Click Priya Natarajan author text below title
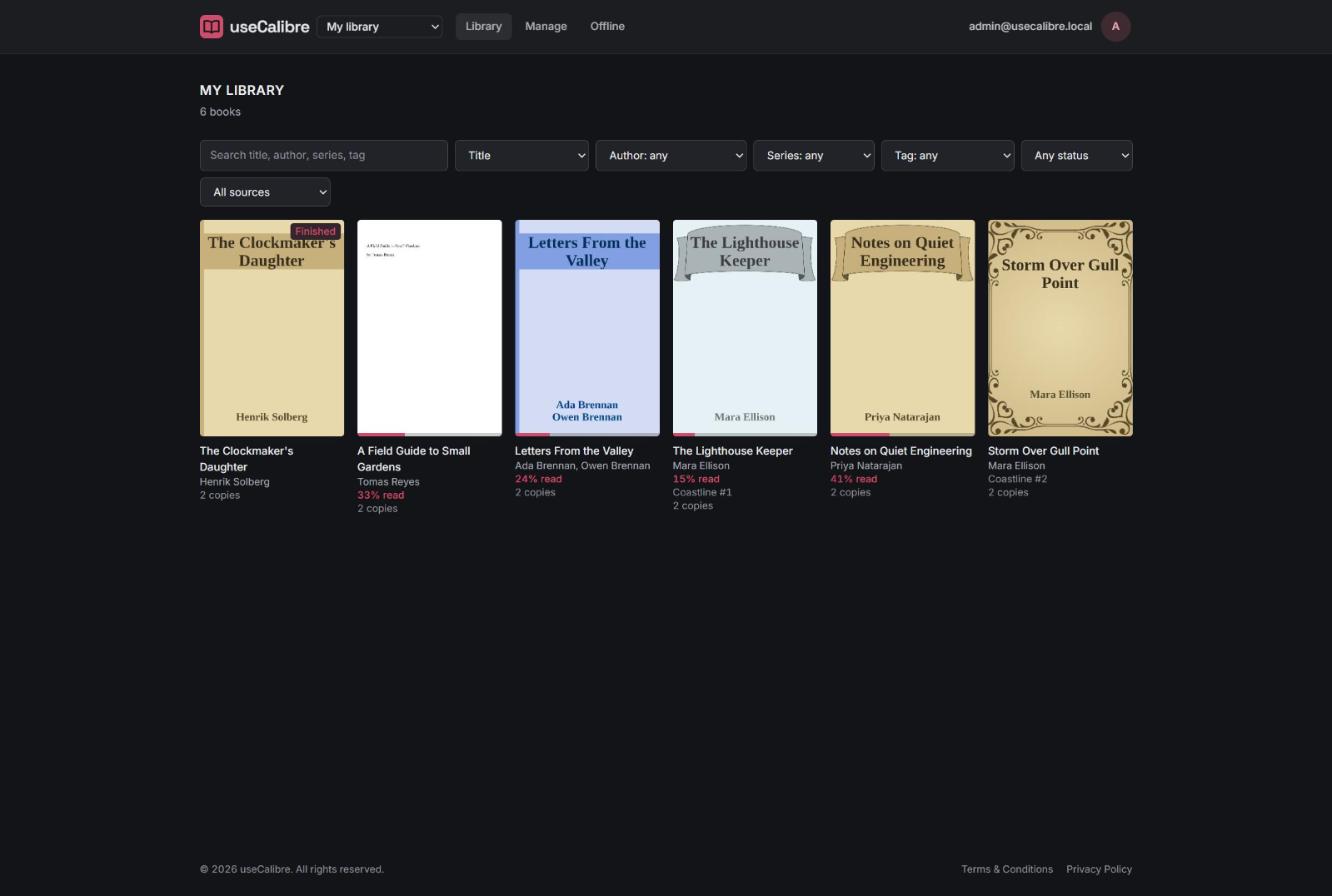 (866, 466)
